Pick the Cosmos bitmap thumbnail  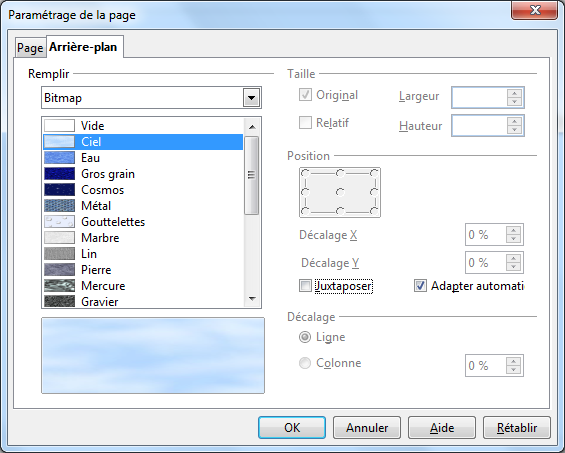(59, 190)
